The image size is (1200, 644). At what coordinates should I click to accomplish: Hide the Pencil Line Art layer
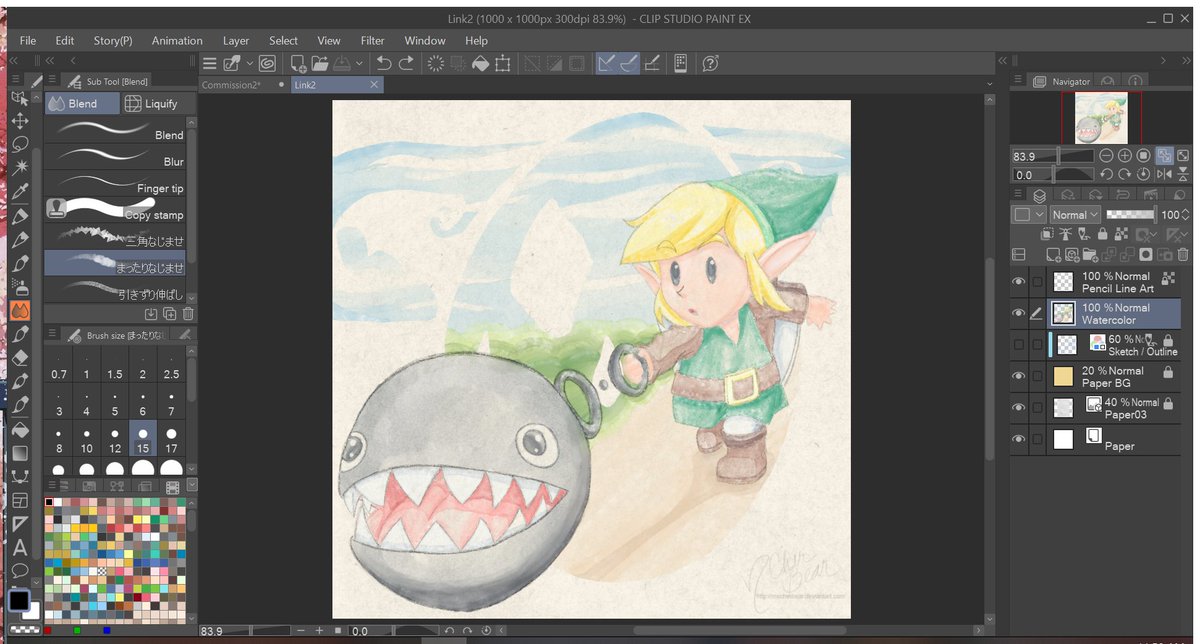click(x=1018, y=282)
